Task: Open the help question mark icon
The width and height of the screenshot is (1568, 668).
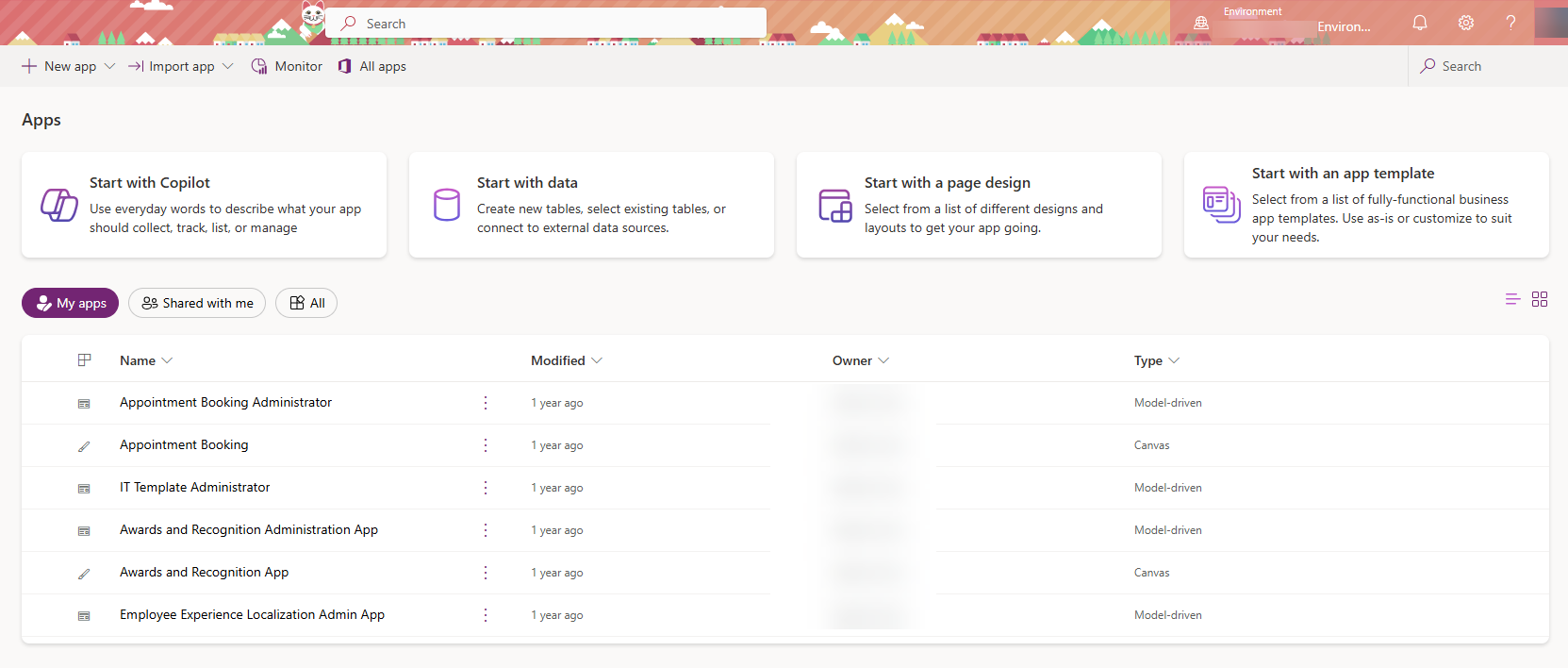Action: [x=1510, y=23]
